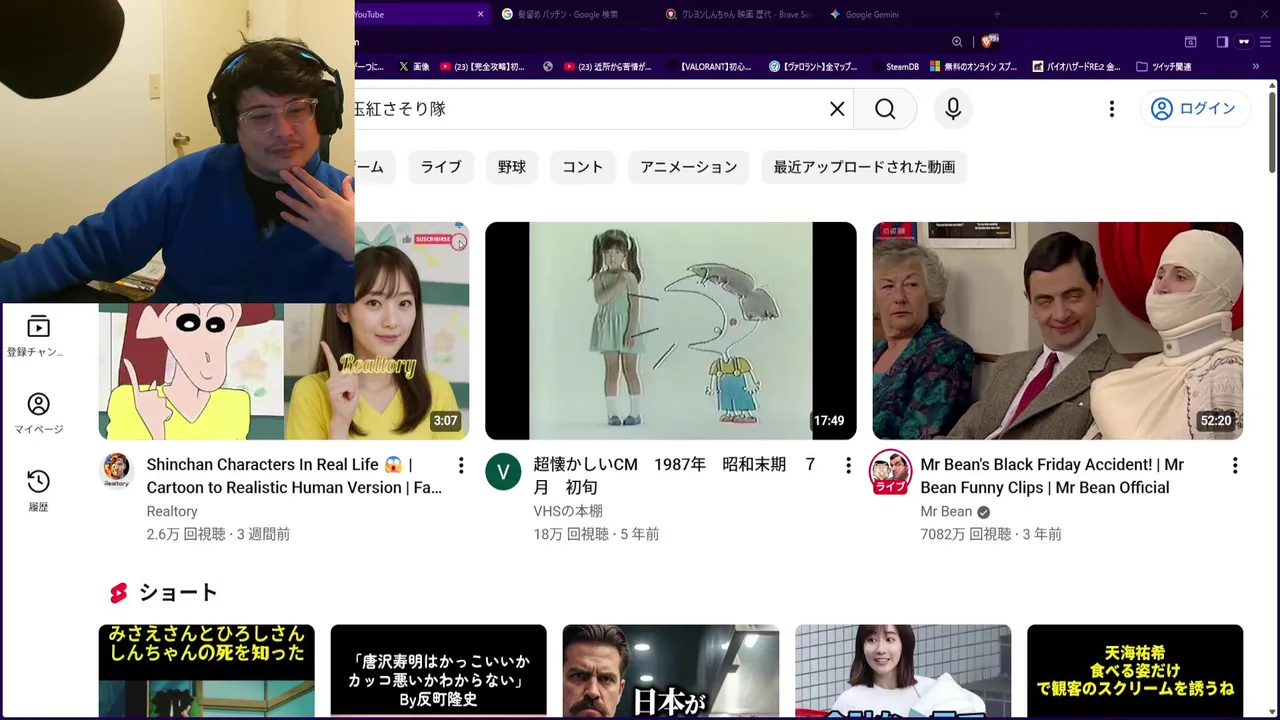
Task: Open the 唐沢寿明はかっこいいか short
Action: click(439, 671)
